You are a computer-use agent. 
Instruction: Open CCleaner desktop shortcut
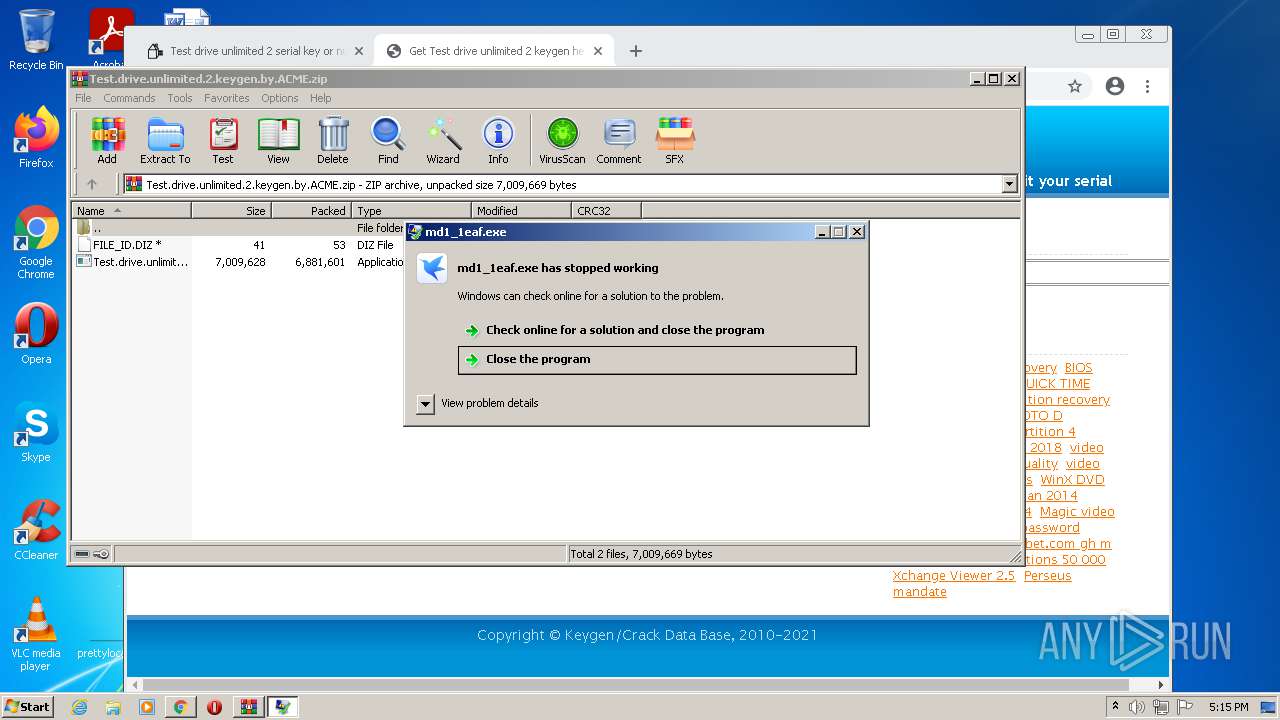coord(36,530)
